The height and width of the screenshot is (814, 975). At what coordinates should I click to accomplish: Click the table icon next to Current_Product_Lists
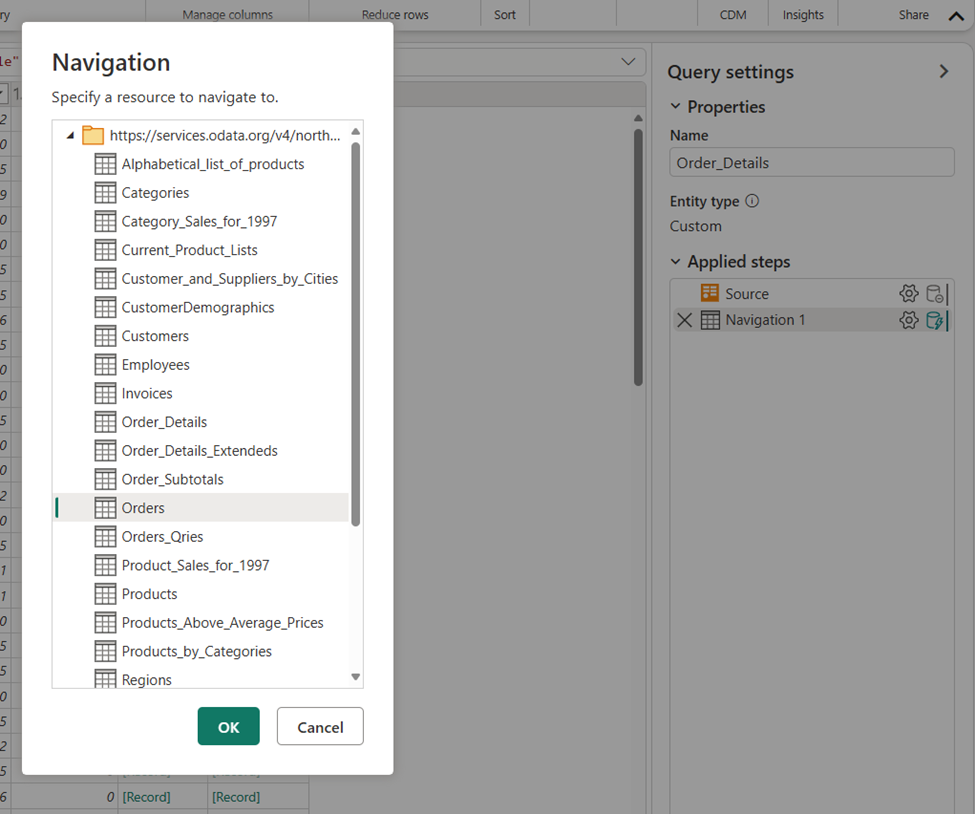click(x=105, y=250)
